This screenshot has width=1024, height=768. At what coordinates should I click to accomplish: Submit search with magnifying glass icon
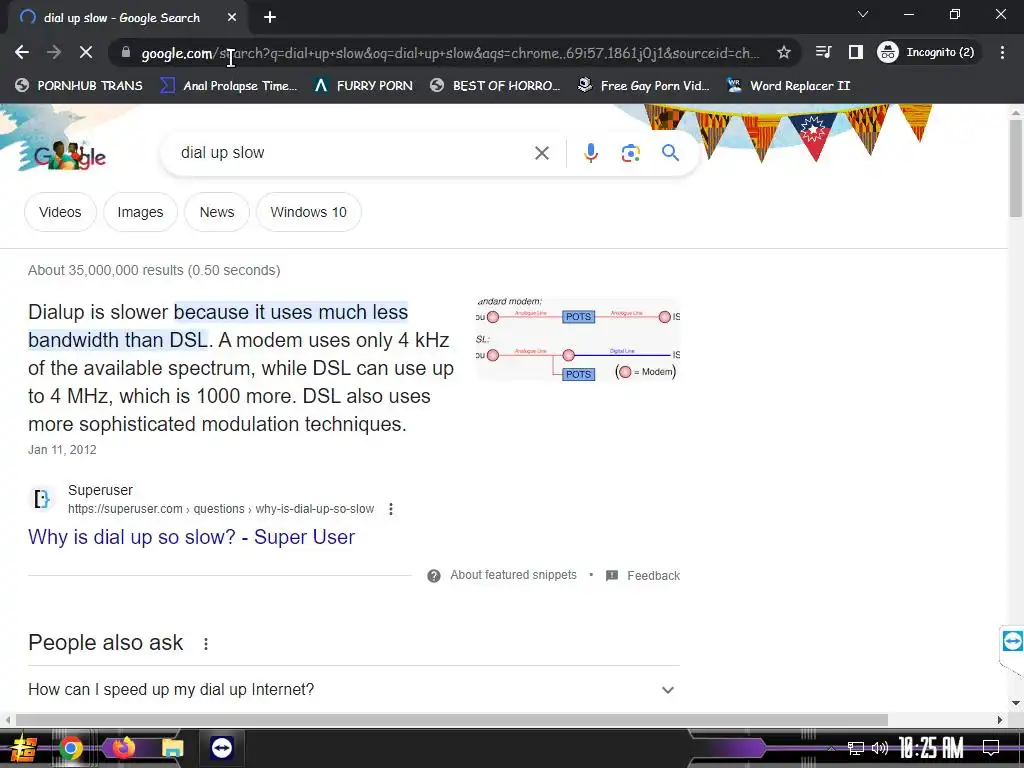tap(670, 153)
